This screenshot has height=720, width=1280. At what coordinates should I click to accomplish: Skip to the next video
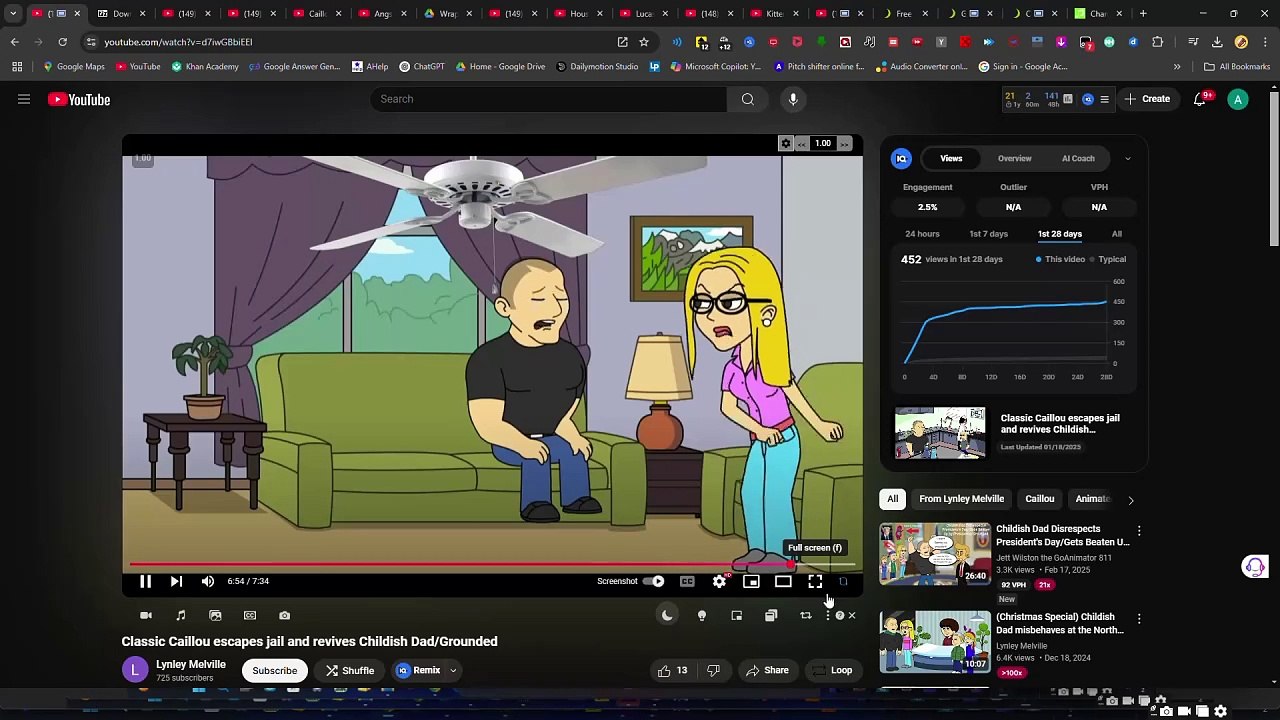coord(176,581)
